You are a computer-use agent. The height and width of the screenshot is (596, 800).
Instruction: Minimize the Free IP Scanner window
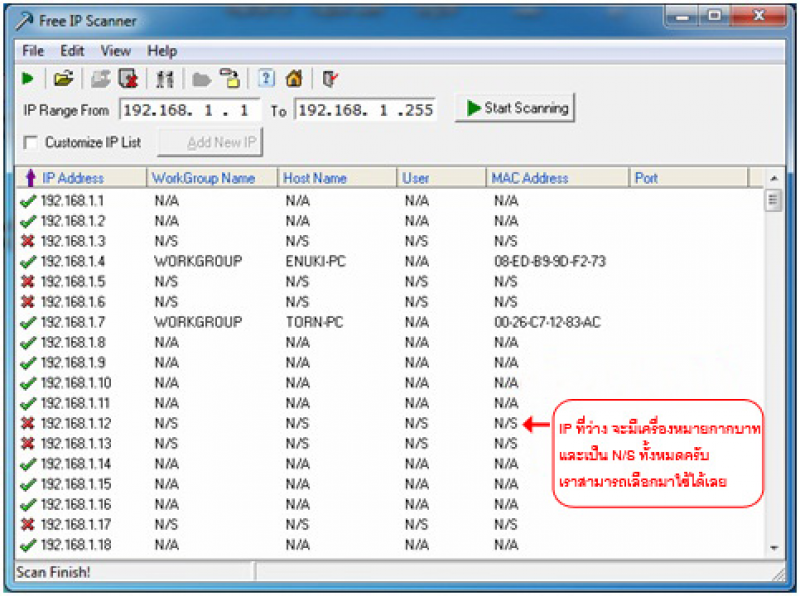pyautogui.click(x=682, y=17)
